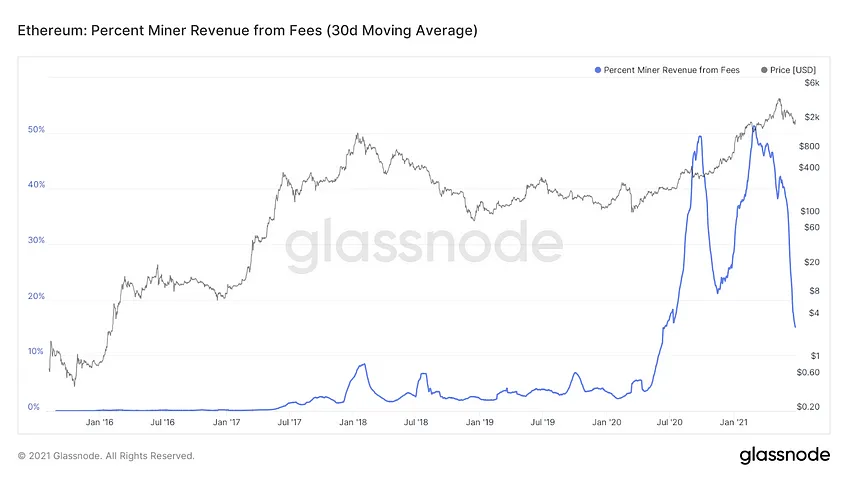Toggle Percent Miner Revenue from Fees legend
This screenshot has width=848, height=477.
[667, 70]
